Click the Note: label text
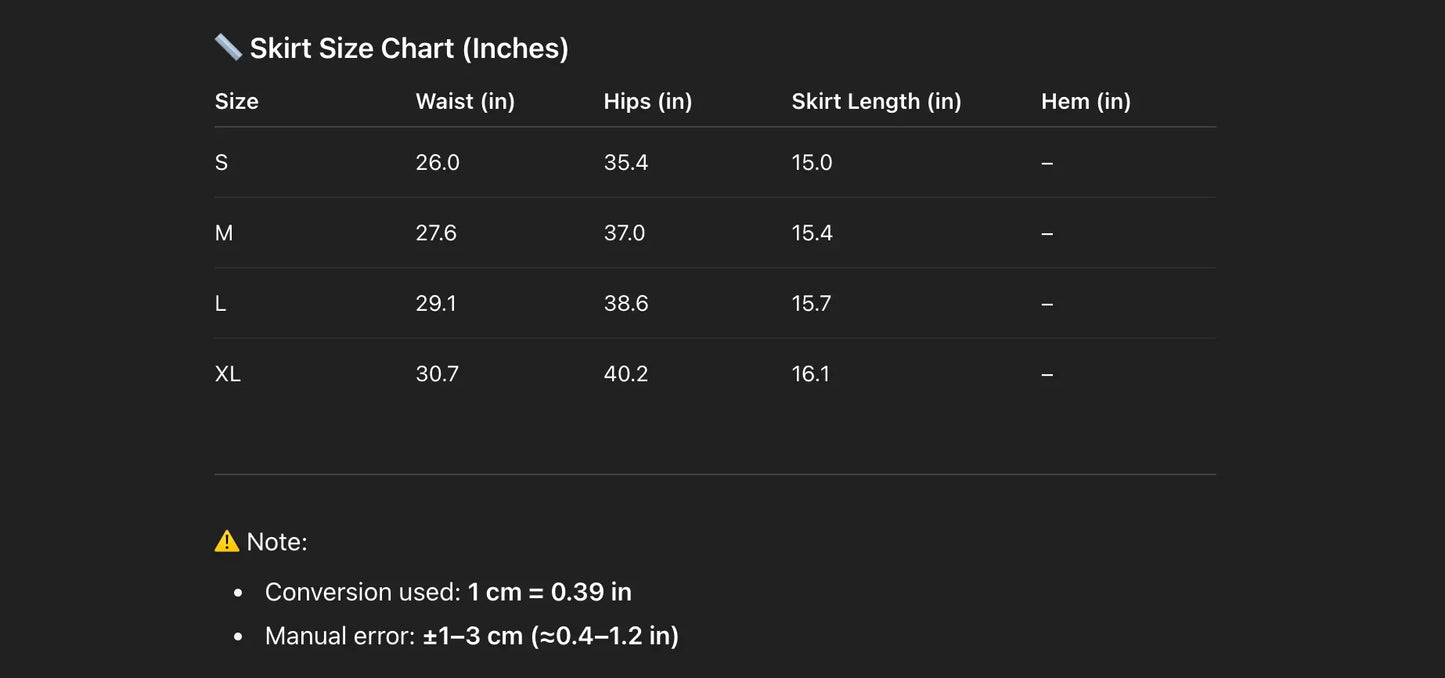Screen dimensions: 1445x678 coord(277,542)
